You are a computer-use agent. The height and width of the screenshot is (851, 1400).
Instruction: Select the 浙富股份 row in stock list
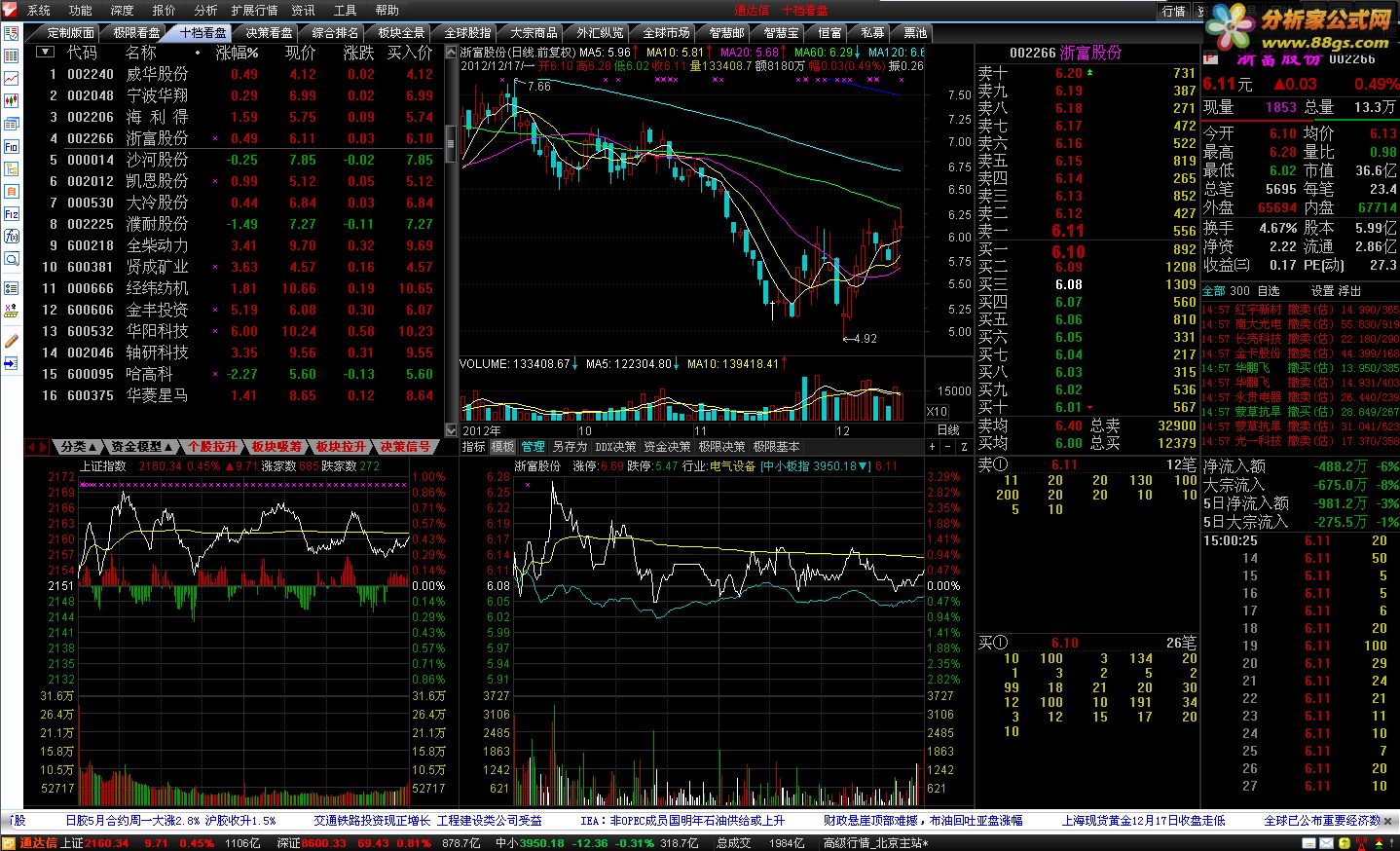pyautogui.click(x=235, y=138)
